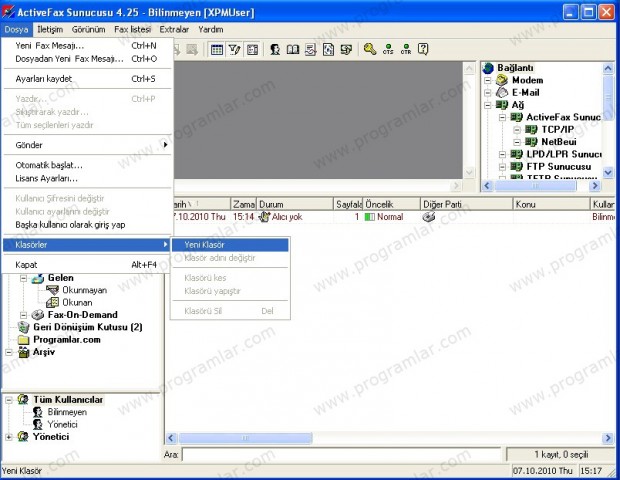This screenshot has width=620, height=480.
Task: Click Otomatik başlat menu entry
Action: click(x=87, y=165)
